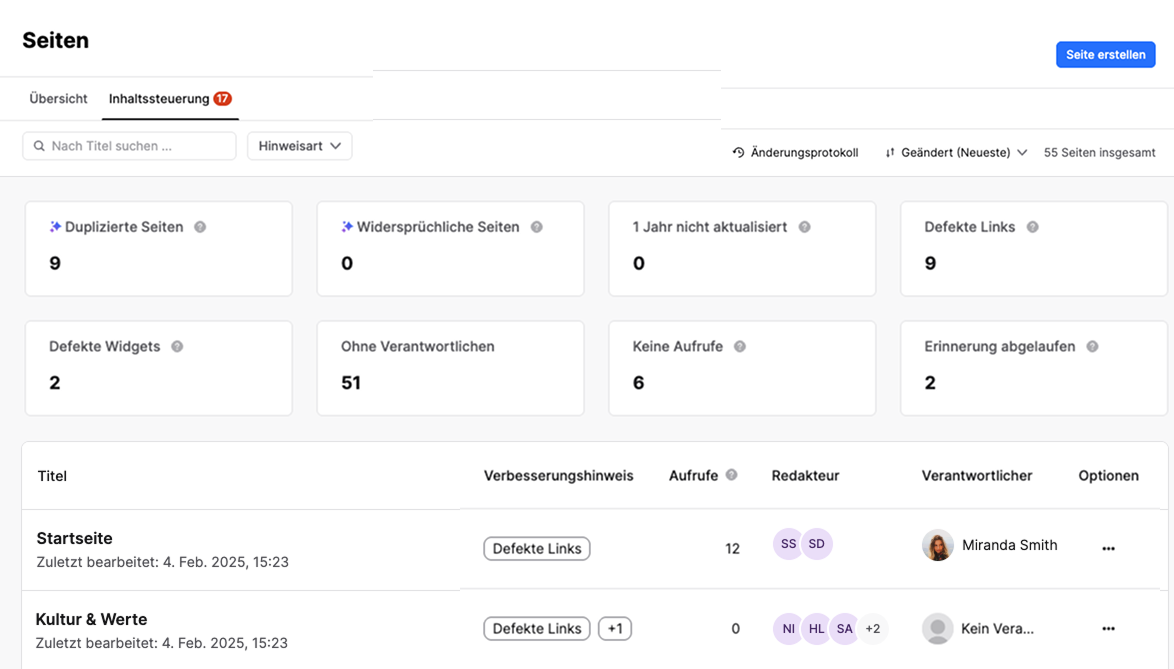Filter by the 1 Jahr nicht aktualisiert card
The image size is (1174, 669).
(742, 248)
